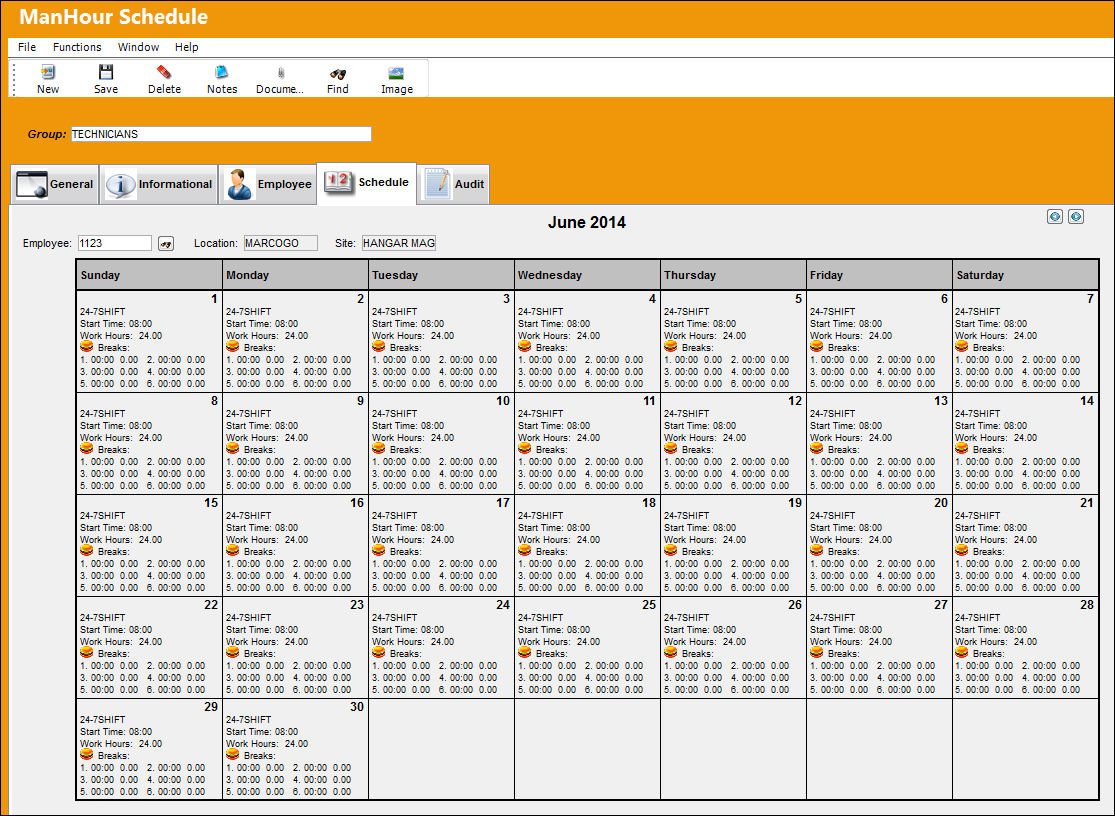Click the breaks burger icon on June 18

click(525, 551)
